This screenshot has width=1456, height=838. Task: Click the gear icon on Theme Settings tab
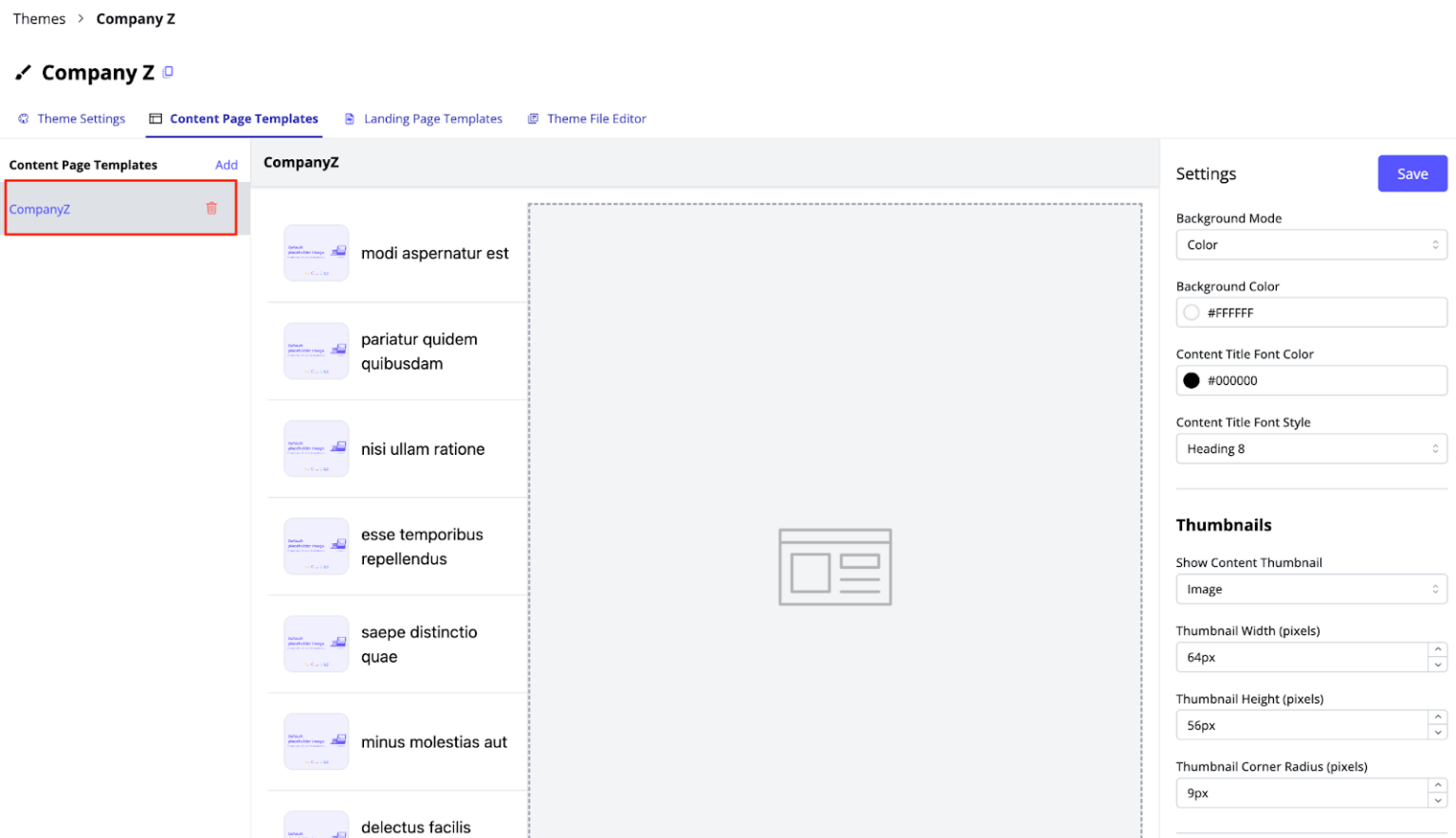[x=23, y=118]
